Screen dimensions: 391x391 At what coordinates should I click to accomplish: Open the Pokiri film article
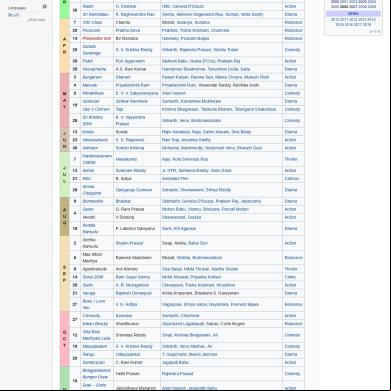click(88, 61)
